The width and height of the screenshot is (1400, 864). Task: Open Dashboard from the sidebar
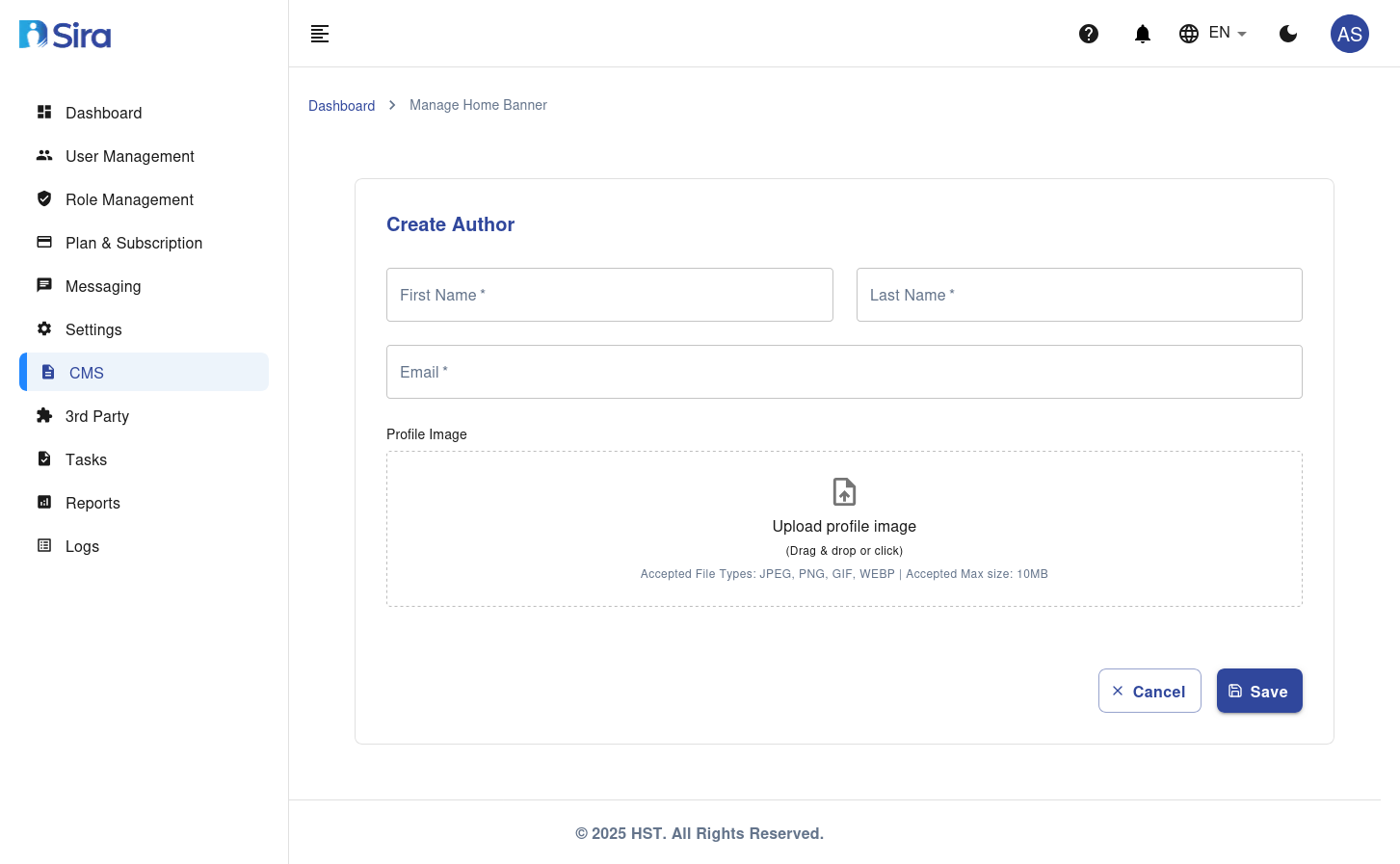(x=103, y=113)
